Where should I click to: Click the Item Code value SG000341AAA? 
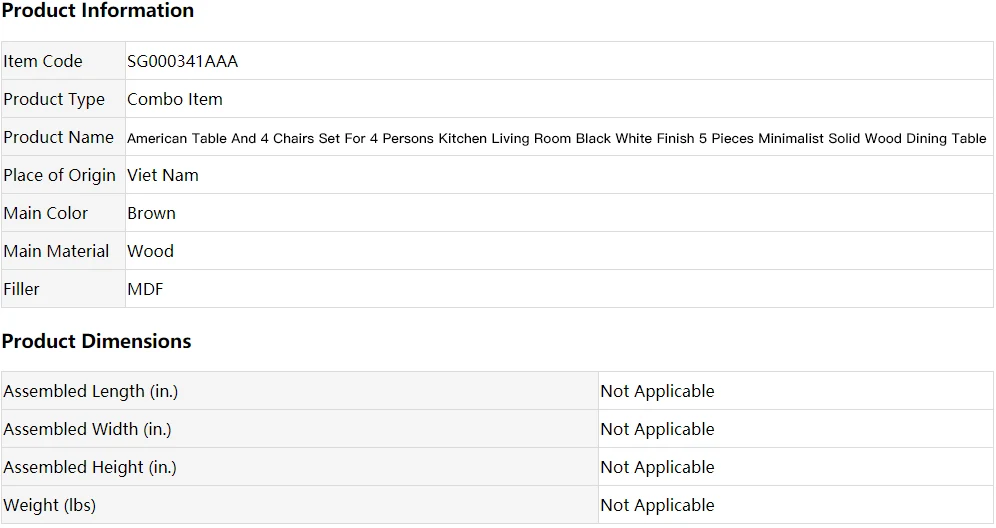click(x=182, y=61)
